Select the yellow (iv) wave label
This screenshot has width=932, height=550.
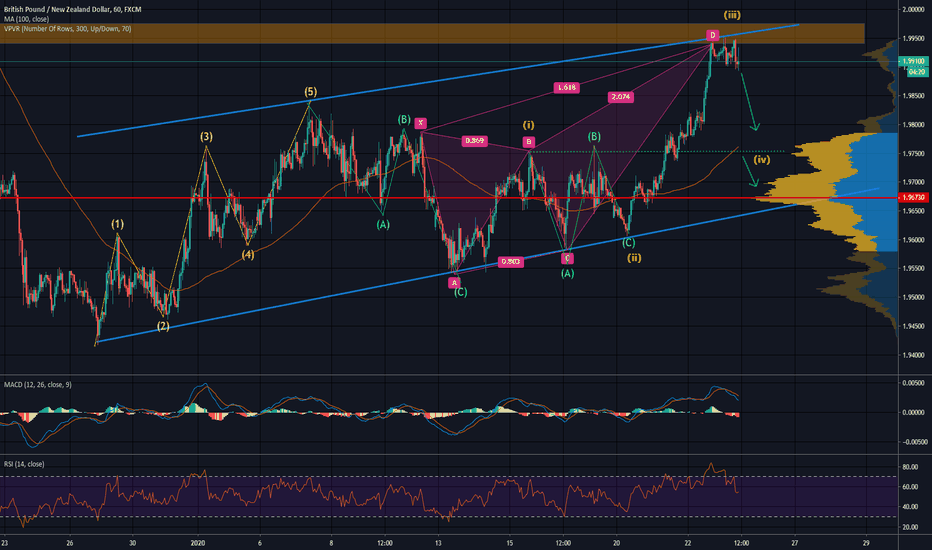762,159
